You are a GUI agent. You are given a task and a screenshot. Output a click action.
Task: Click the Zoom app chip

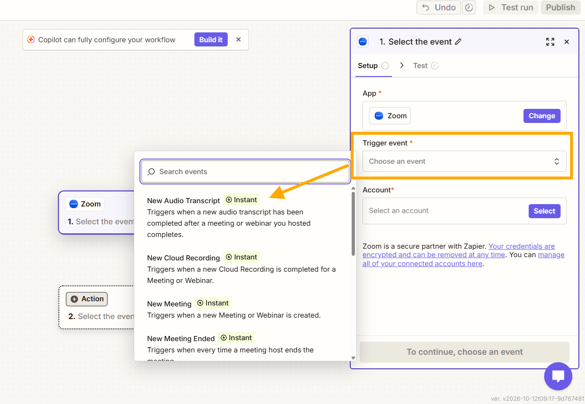[390, 116]
